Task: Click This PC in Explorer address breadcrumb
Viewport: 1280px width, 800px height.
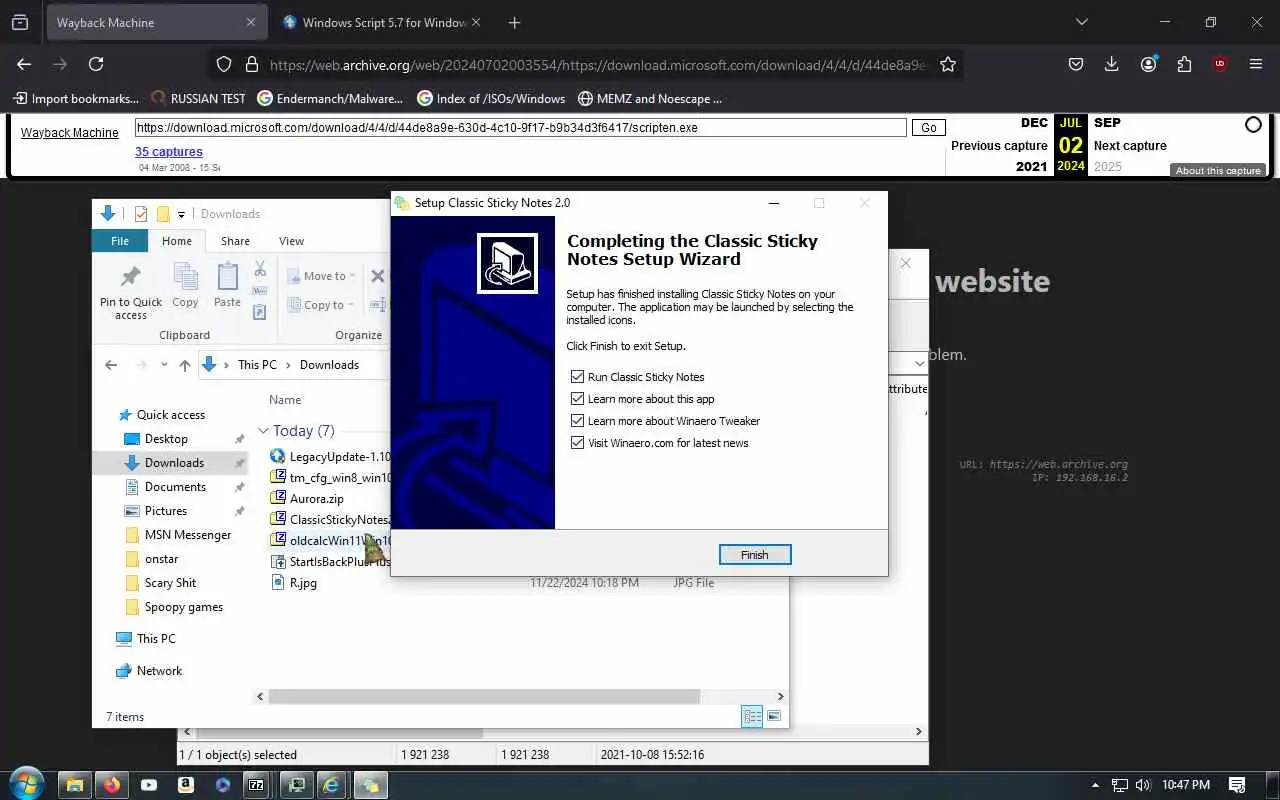Action: [257, 365]
